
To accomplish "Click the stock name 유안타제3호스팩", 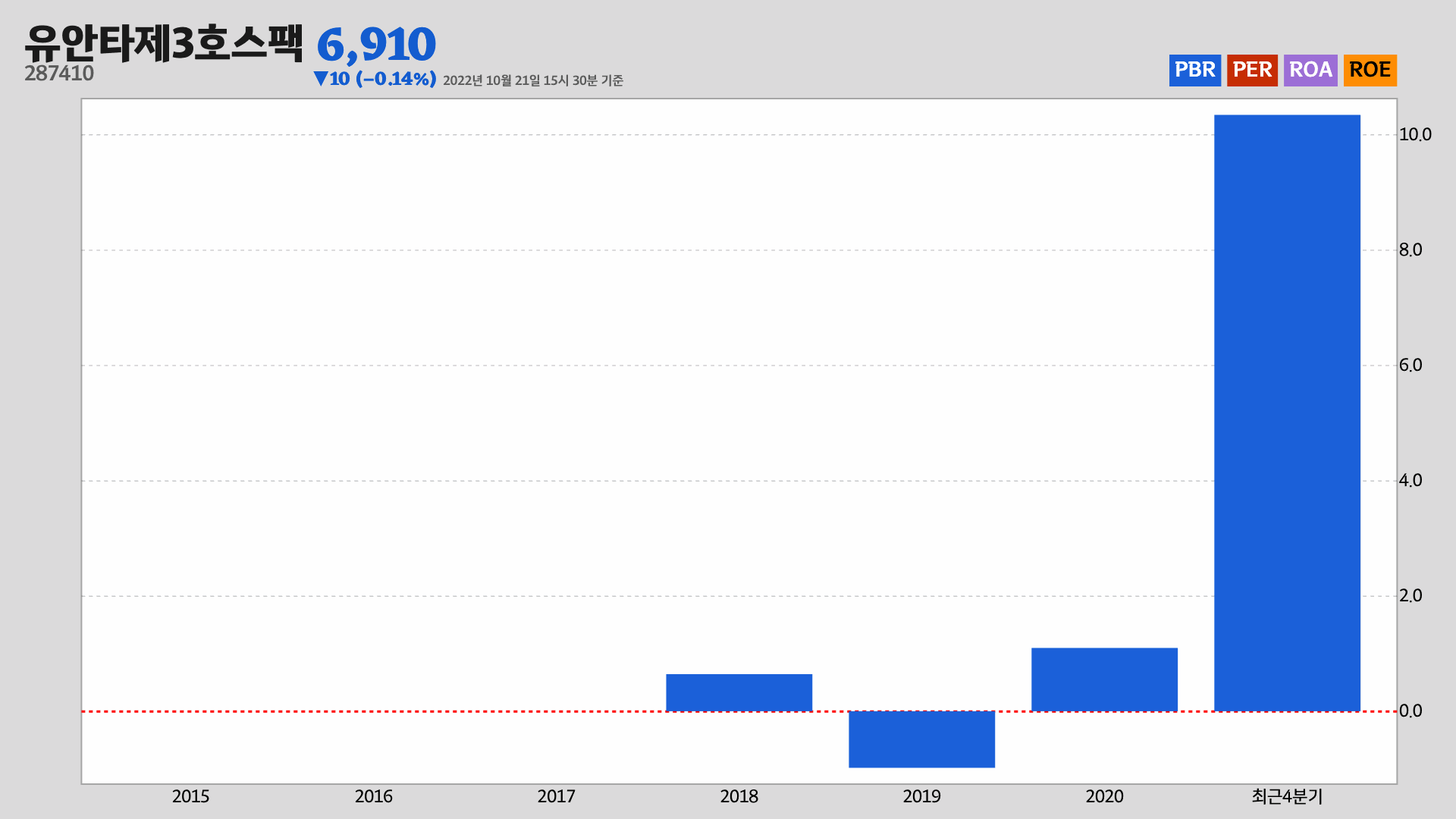I will click(x=164, y=42).
